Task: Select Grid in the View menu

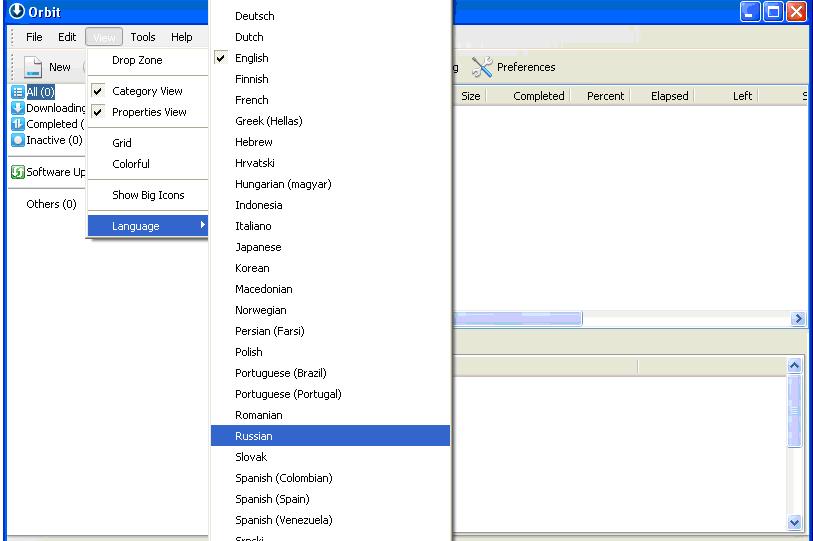Action: (148, 143)
